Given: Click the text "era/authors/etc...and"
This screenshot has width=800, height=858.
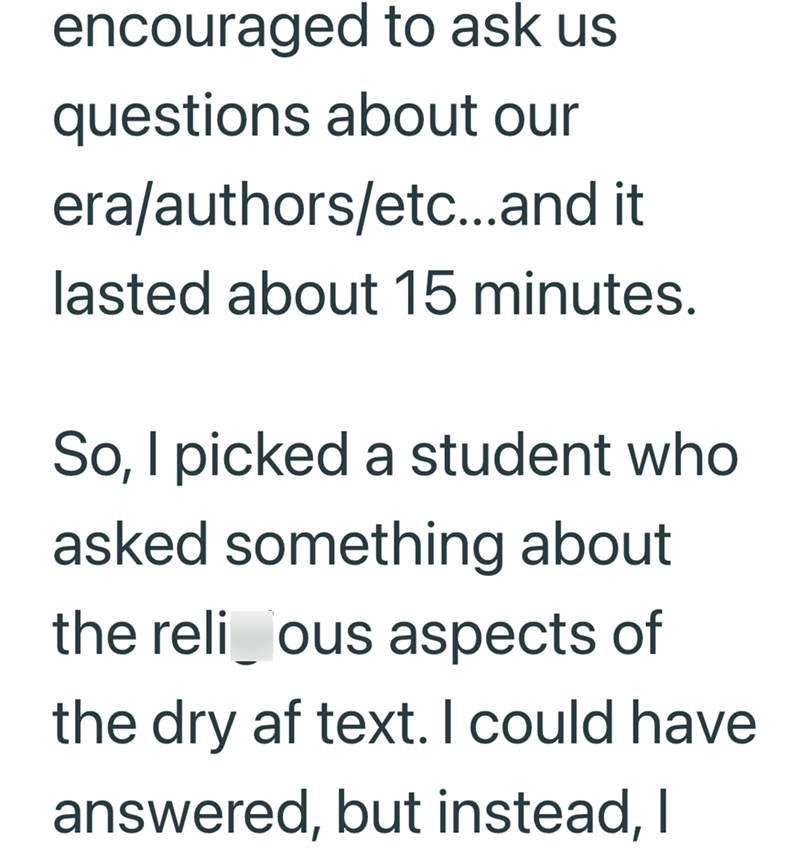Looking at the screenshot, I should [325, 205].
